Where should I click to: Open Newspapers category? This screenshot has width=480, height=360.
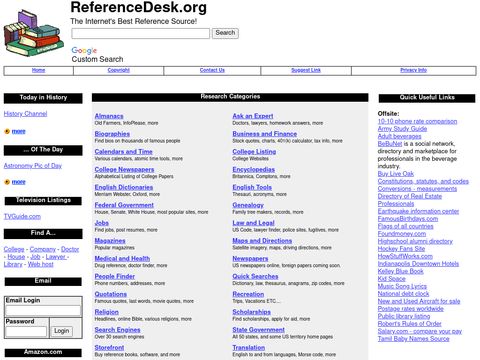click(250, 258)
